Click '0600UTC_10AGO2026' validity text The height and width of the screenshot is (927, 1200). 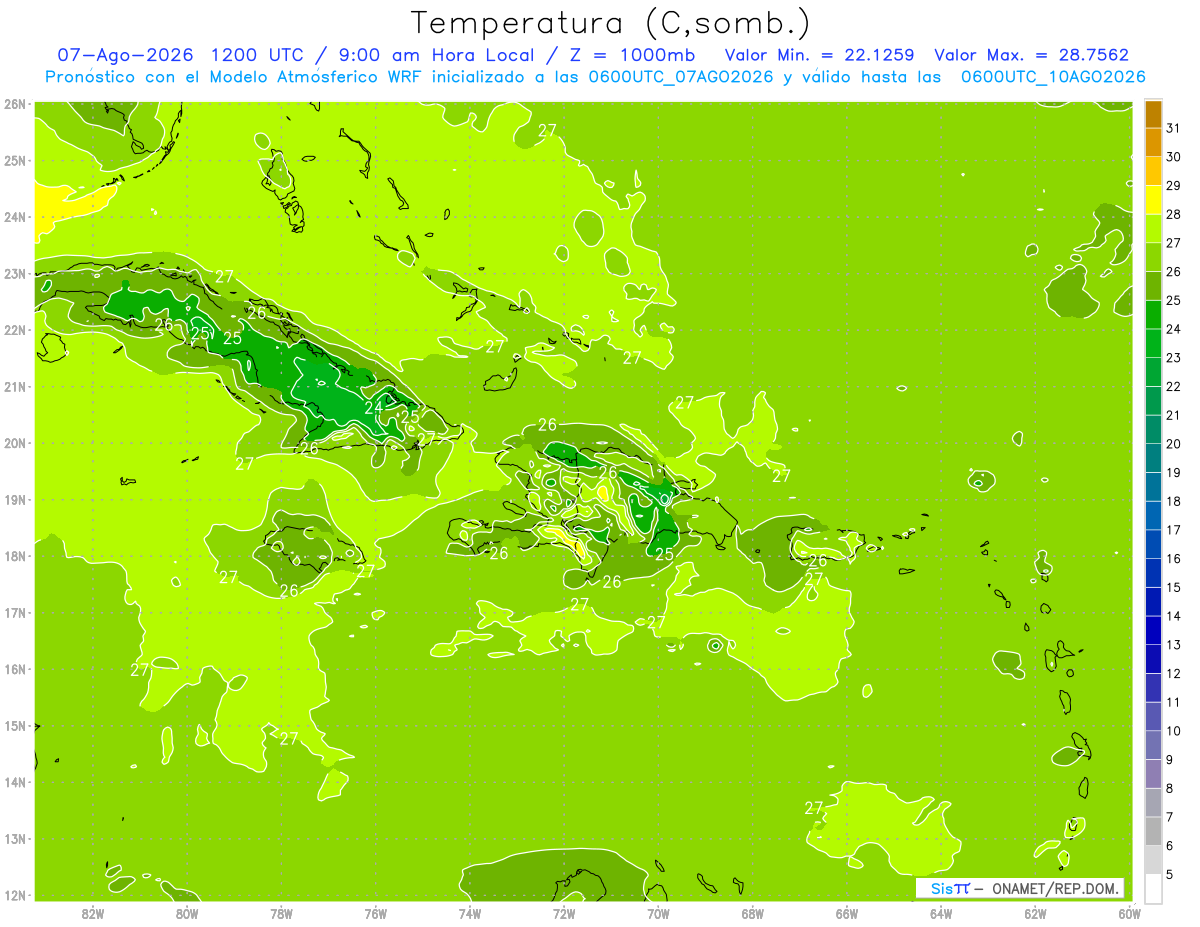pyautogui.click(x=1053, y=77)
